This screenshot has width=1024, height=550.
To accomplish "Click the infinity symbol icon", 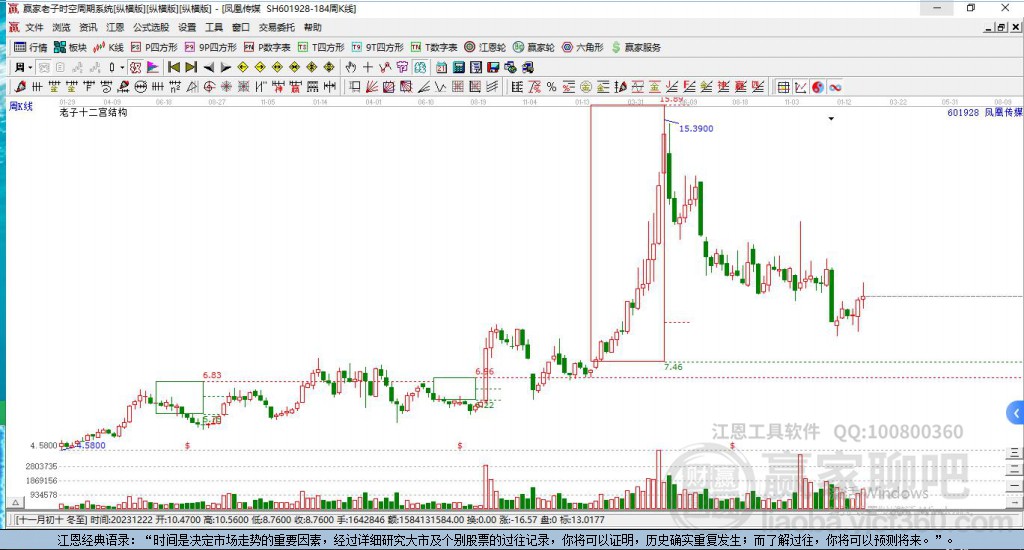I will click(x=835, y=87).
